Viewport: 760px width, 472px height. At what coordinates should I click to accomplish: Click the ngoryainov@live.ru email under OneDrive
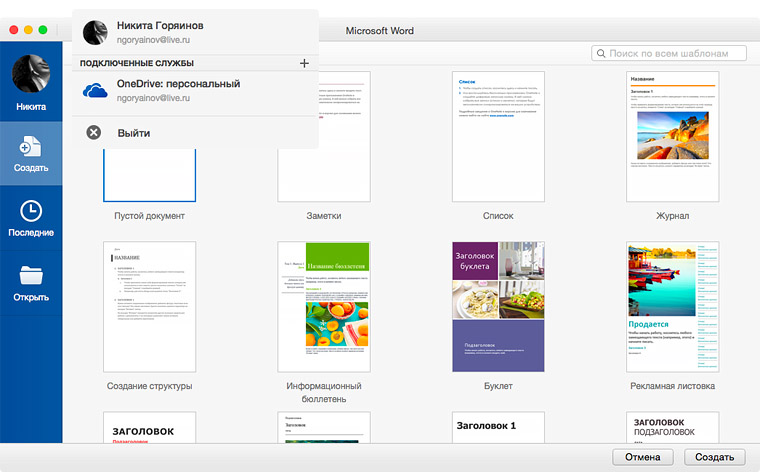153,98
